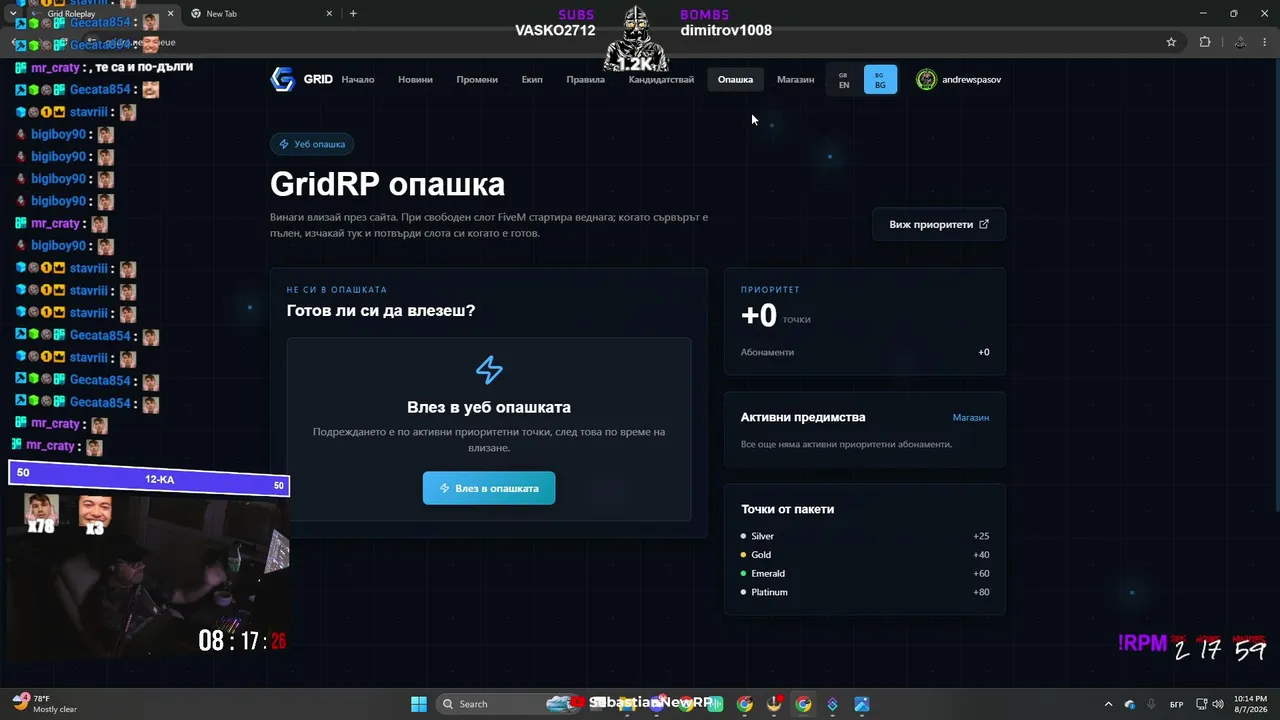Click the lightning icon above Влез в уеб опашката

click(x=489, y=370)
